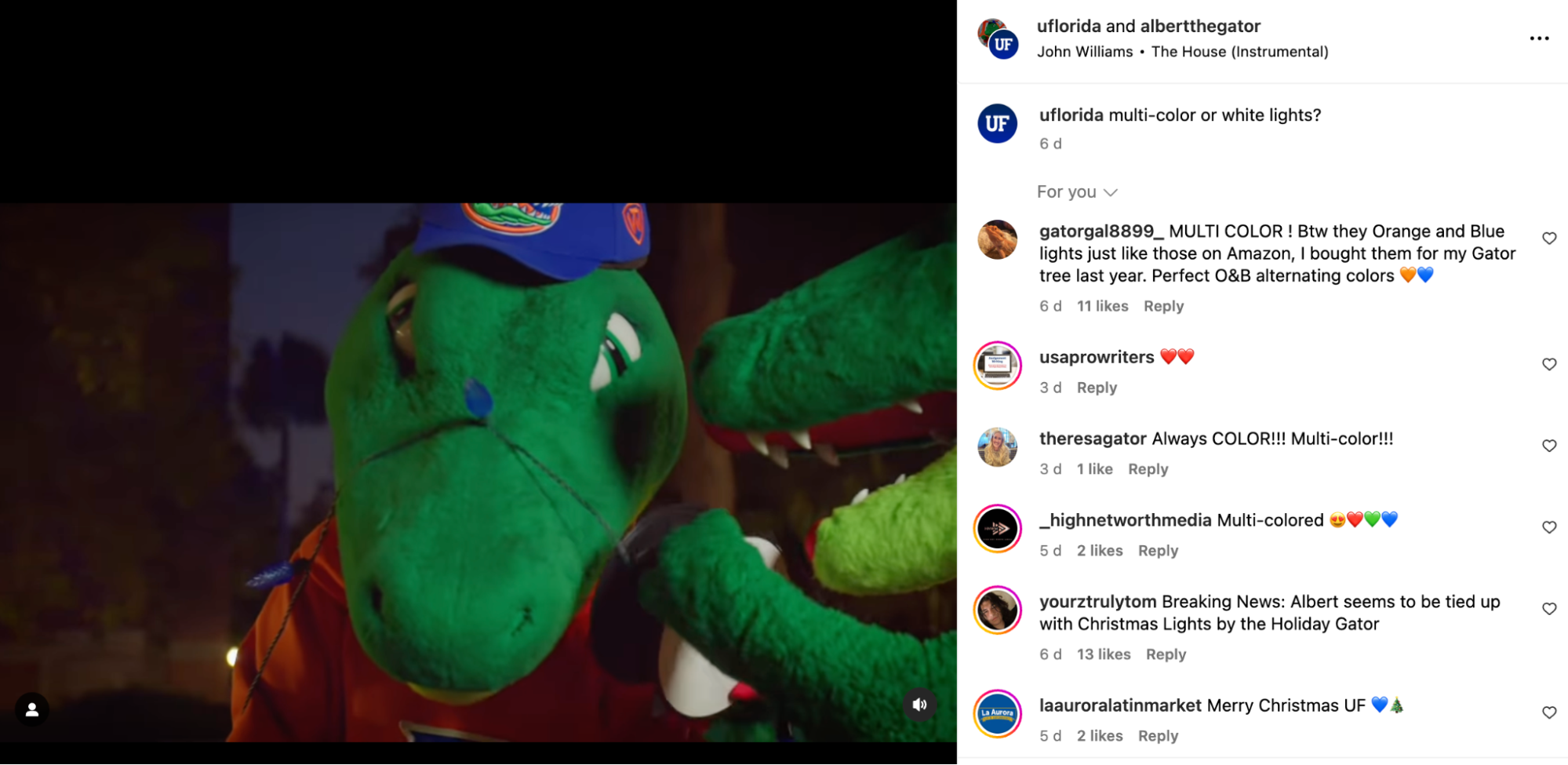This screenshot has width=1568, height=765.
Task: View 2 likes on laauroralatinmarket comment
Action: 1099,736
